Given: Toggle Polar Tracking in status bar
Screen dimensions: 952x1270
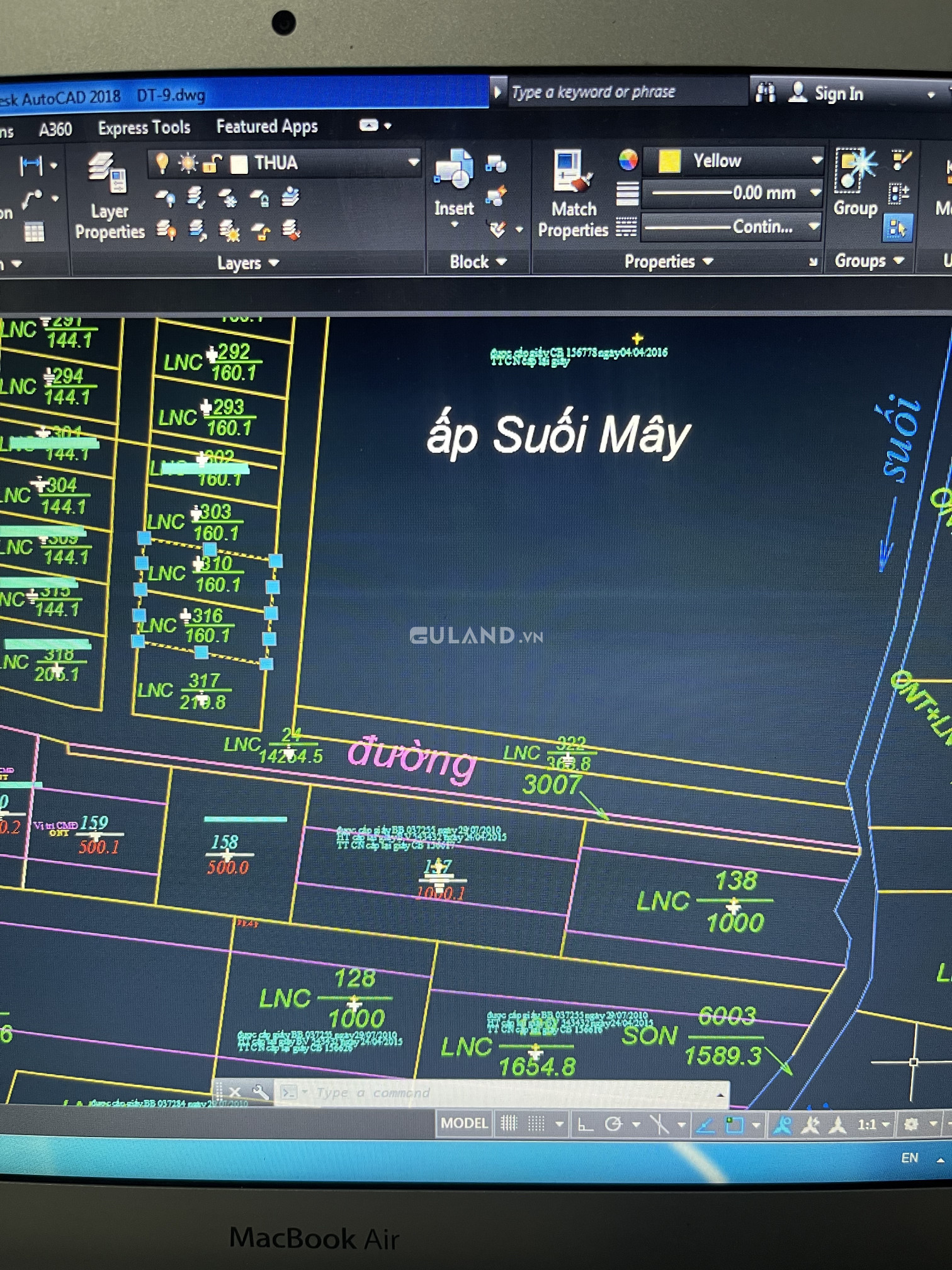Looking at the screenshot, I should [613, 1124].
